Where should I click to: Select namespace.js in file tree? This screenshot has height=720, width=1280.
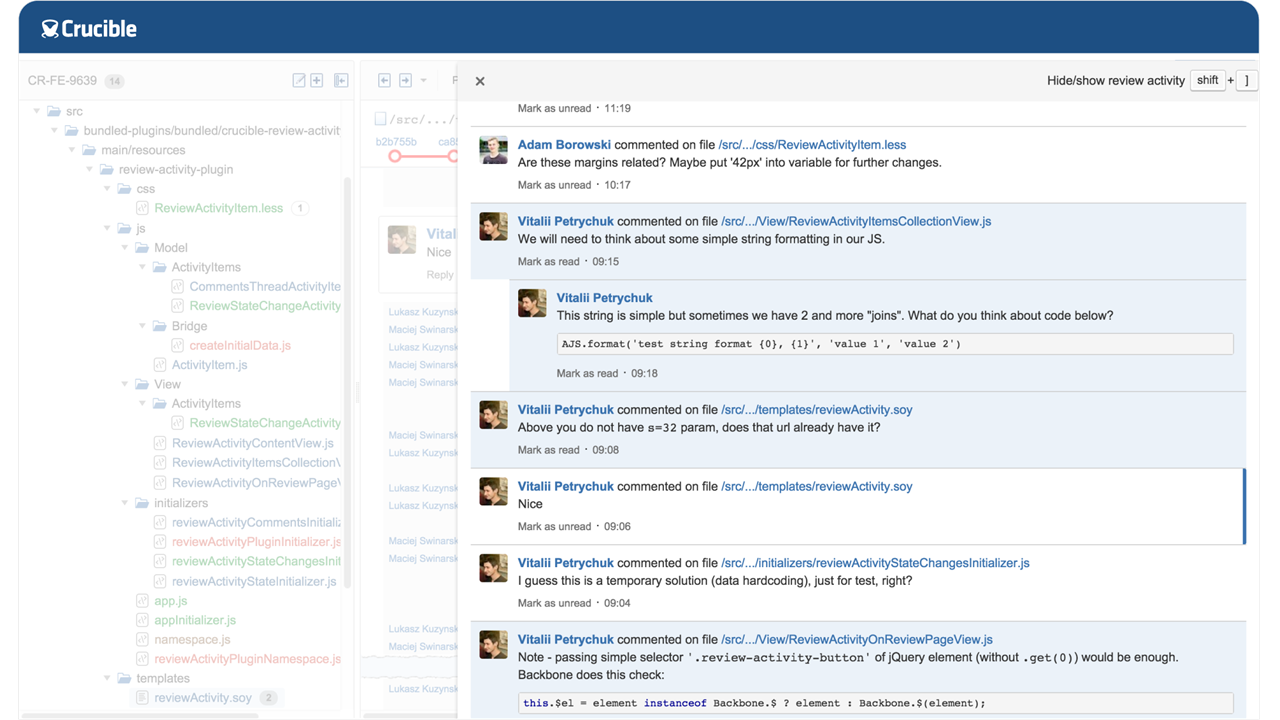tap(192, 639)
